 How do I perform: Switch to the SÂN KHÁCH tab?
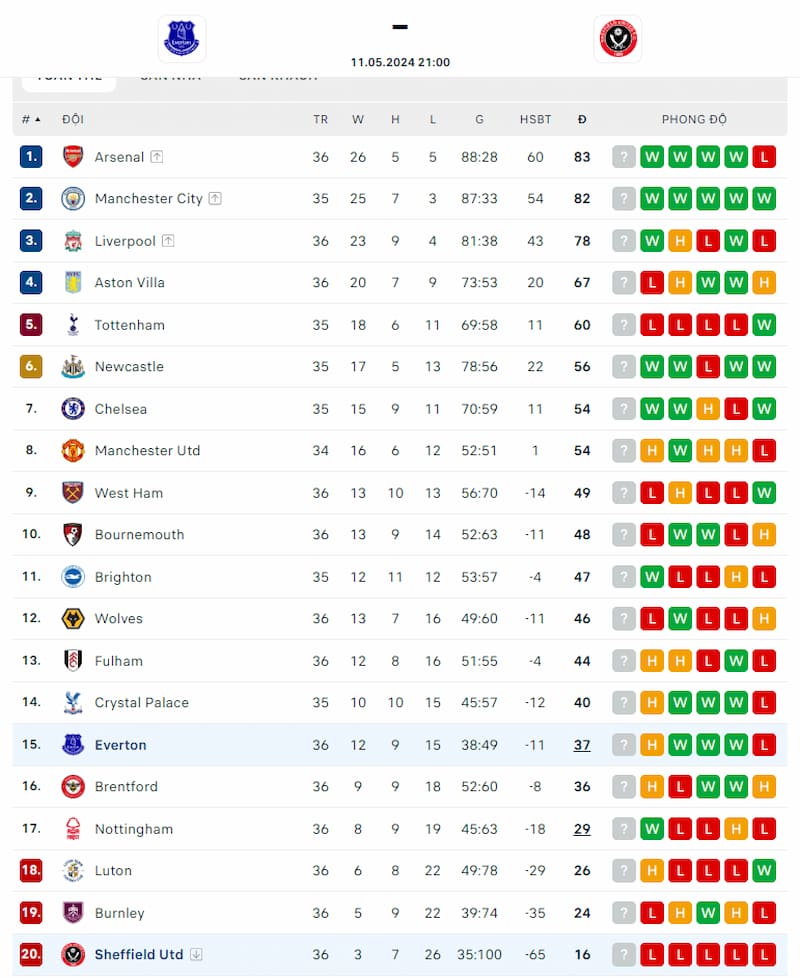click(x=277, y=74)
